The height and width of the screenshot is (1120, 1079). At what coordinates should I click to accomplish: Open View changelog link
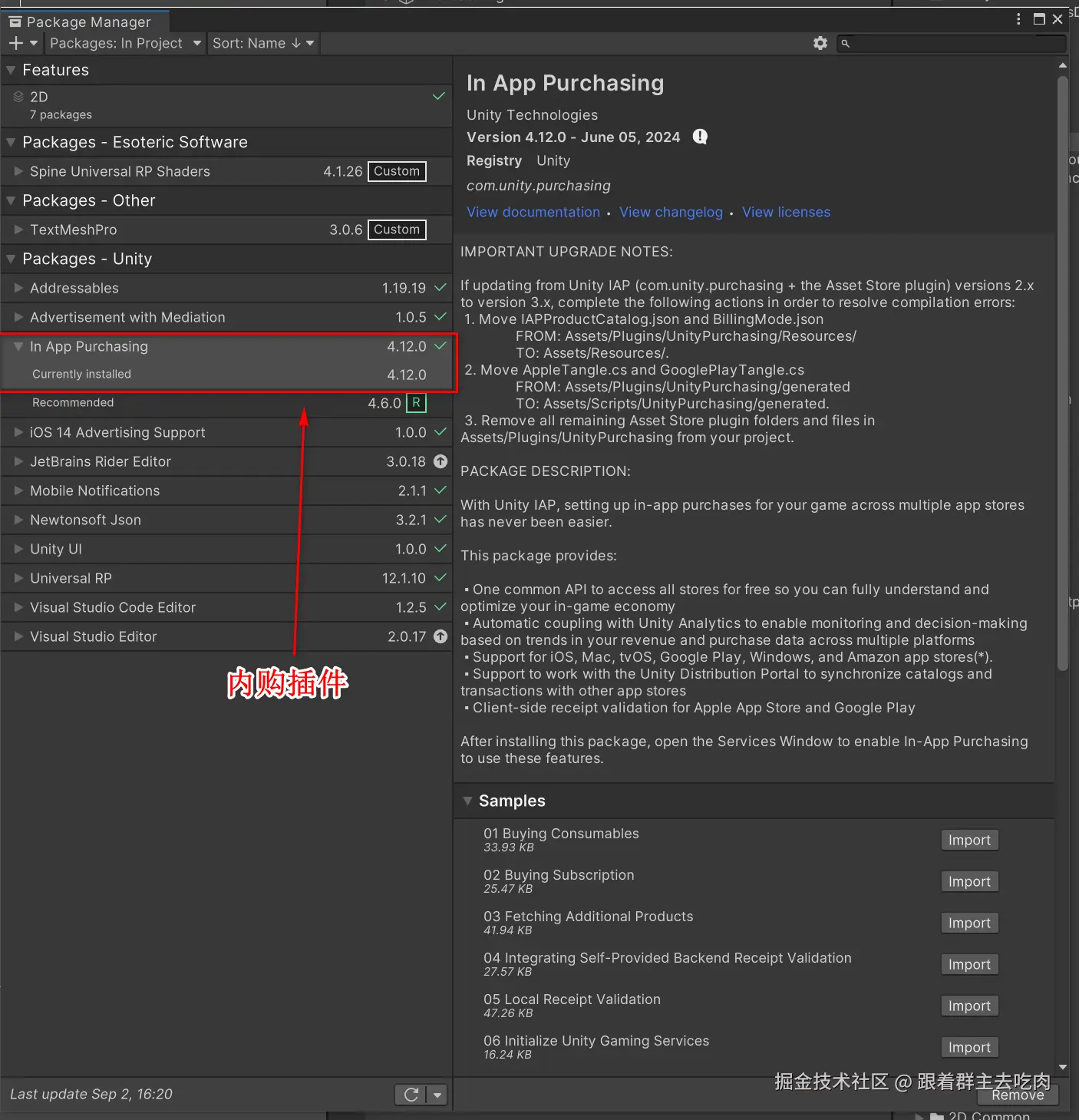(671, 212)
